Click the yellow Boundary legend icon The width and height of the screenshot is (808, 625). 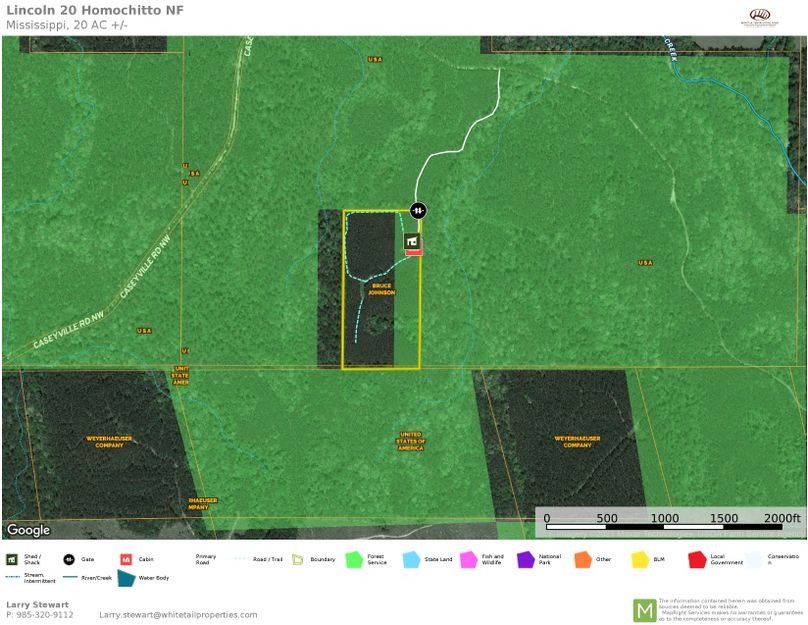pos(297,559)
